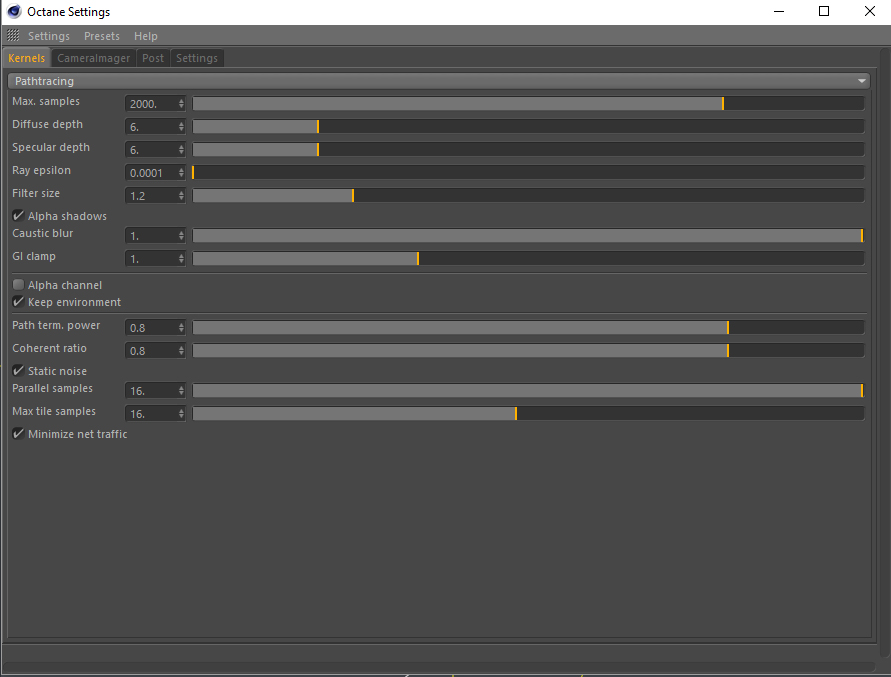The width and height of the screenshot is (891, 677).
Task: Click the Diffuse depth slider bar
Action: coord(528,126)
